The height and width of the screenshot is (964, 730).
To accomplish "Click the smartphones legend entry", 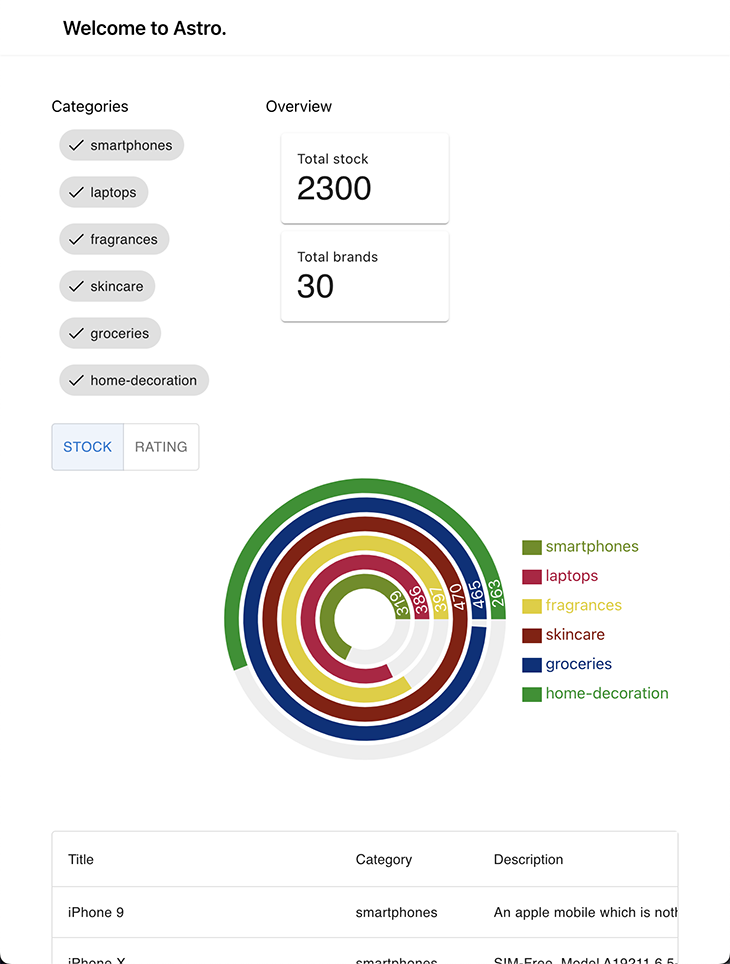I will tap(580, 547).
